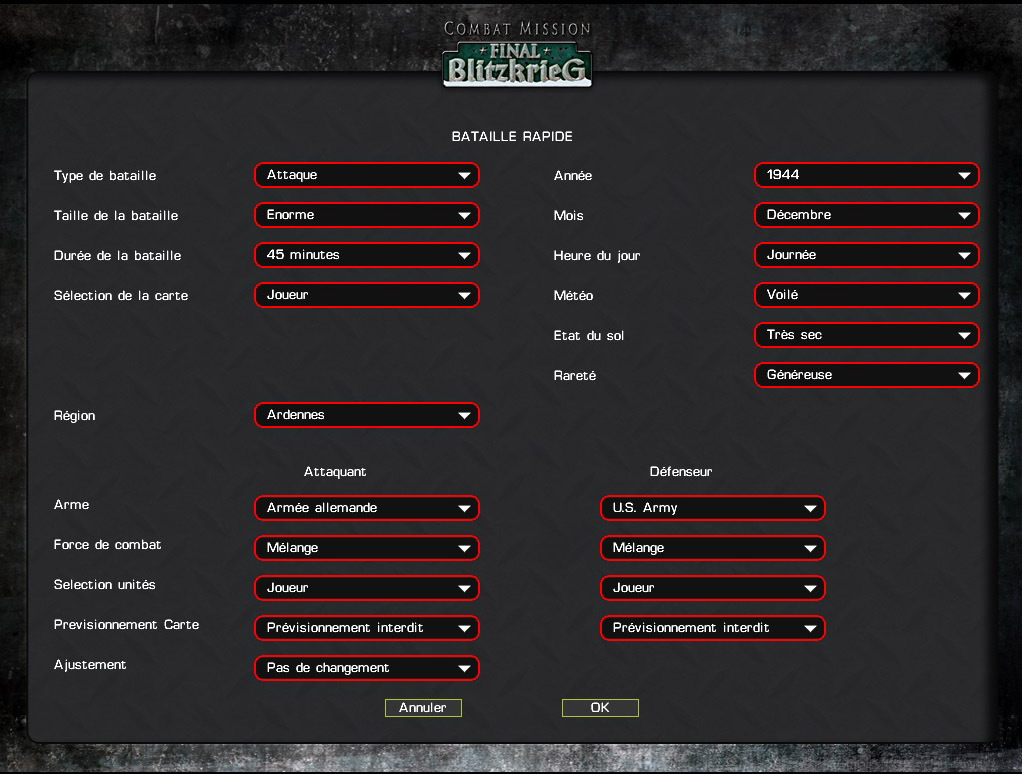Open the Type de bataille dropdown showing Attaque
Viewport: 1022px width, 774px height.
pyautogui.click(x=367, y=175)
